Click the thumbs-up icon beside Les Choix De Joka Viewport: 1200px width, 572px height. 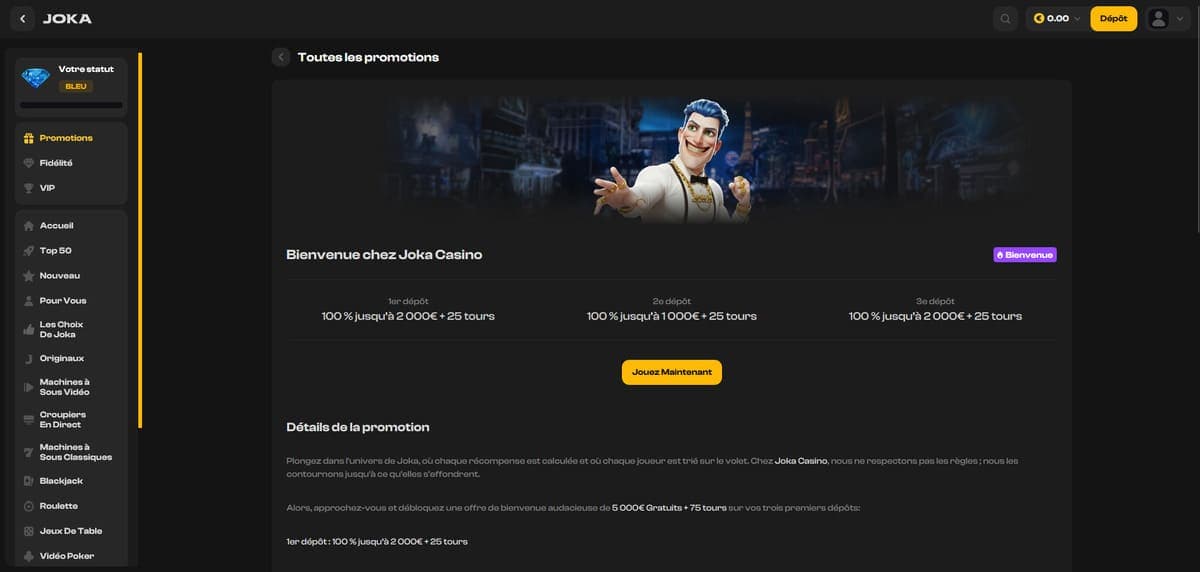(x=28, y=329)
